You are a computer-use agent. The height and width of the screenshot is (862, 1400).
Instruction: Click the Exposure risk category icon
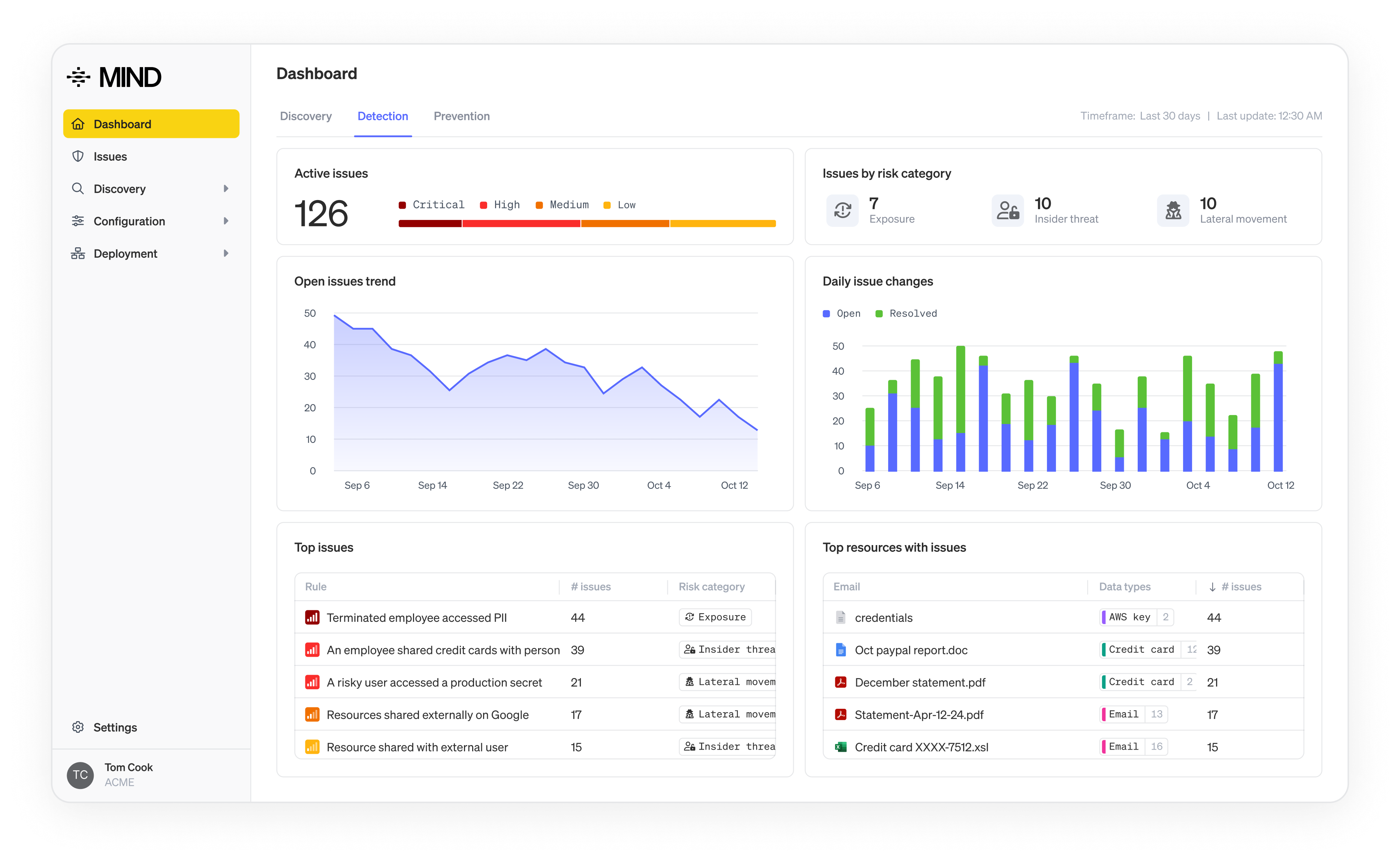tap(842, 211)
